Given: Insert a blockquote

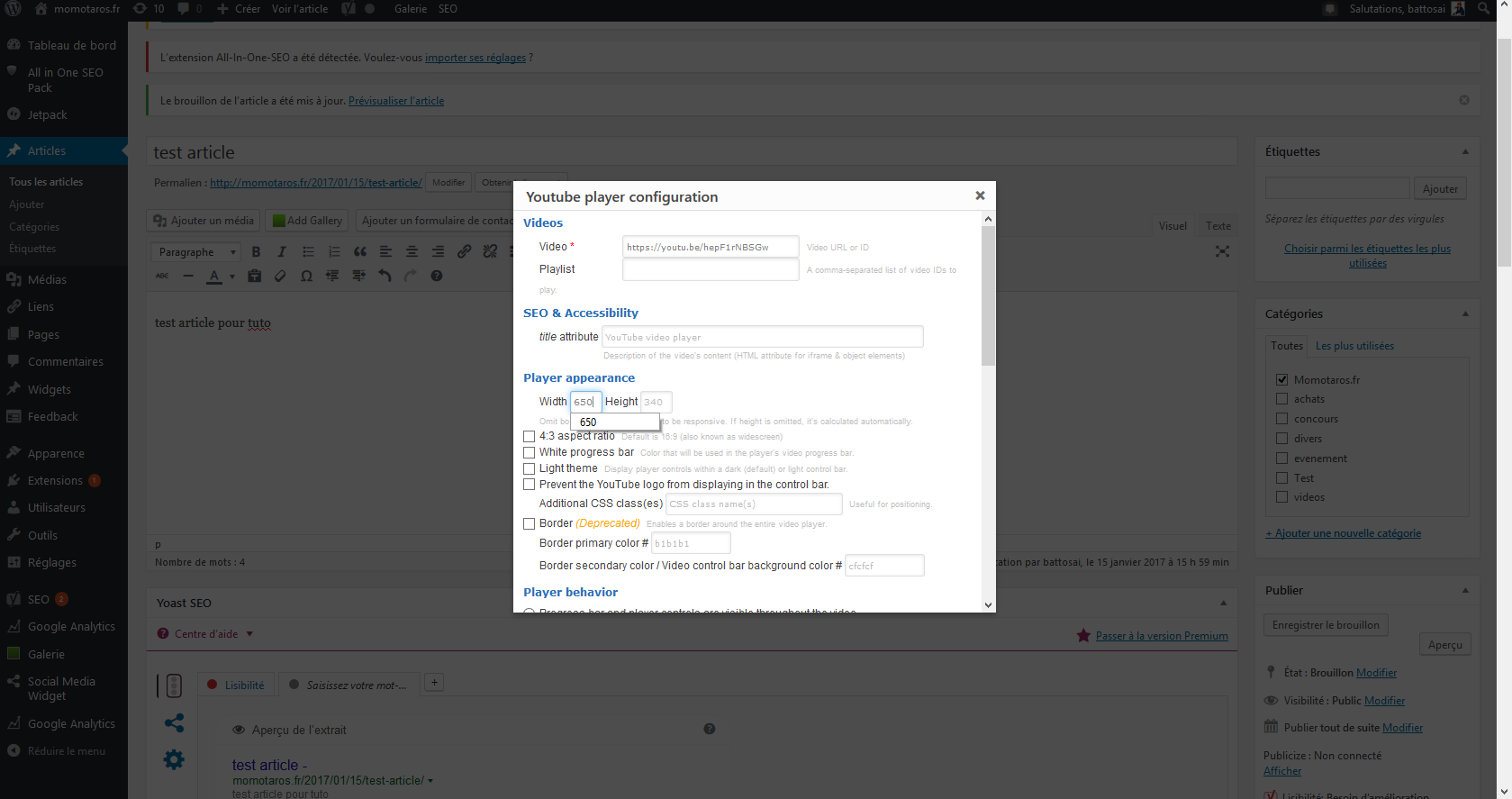Looking at the screenshot, I should point(360,252).
